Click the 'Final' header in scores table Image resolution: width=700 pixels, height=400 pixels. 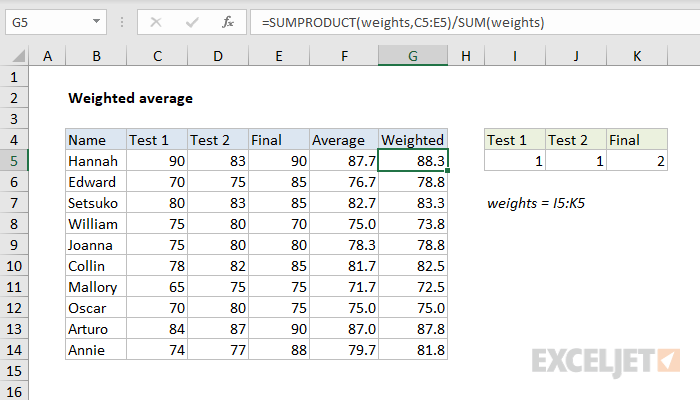[x=279, y=140]
